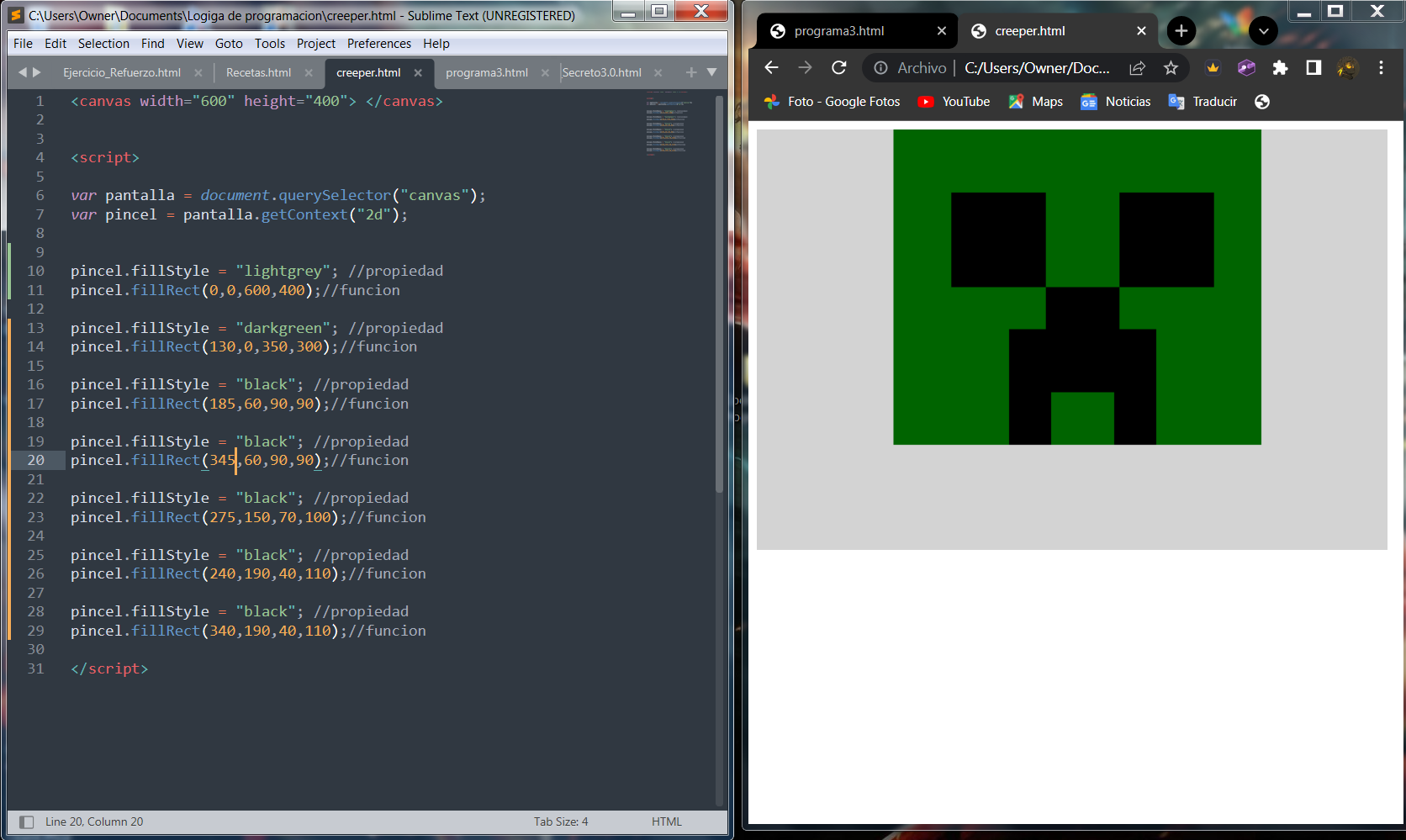Open the Preferences menu
1406x840 pixels.
(379, 44)
